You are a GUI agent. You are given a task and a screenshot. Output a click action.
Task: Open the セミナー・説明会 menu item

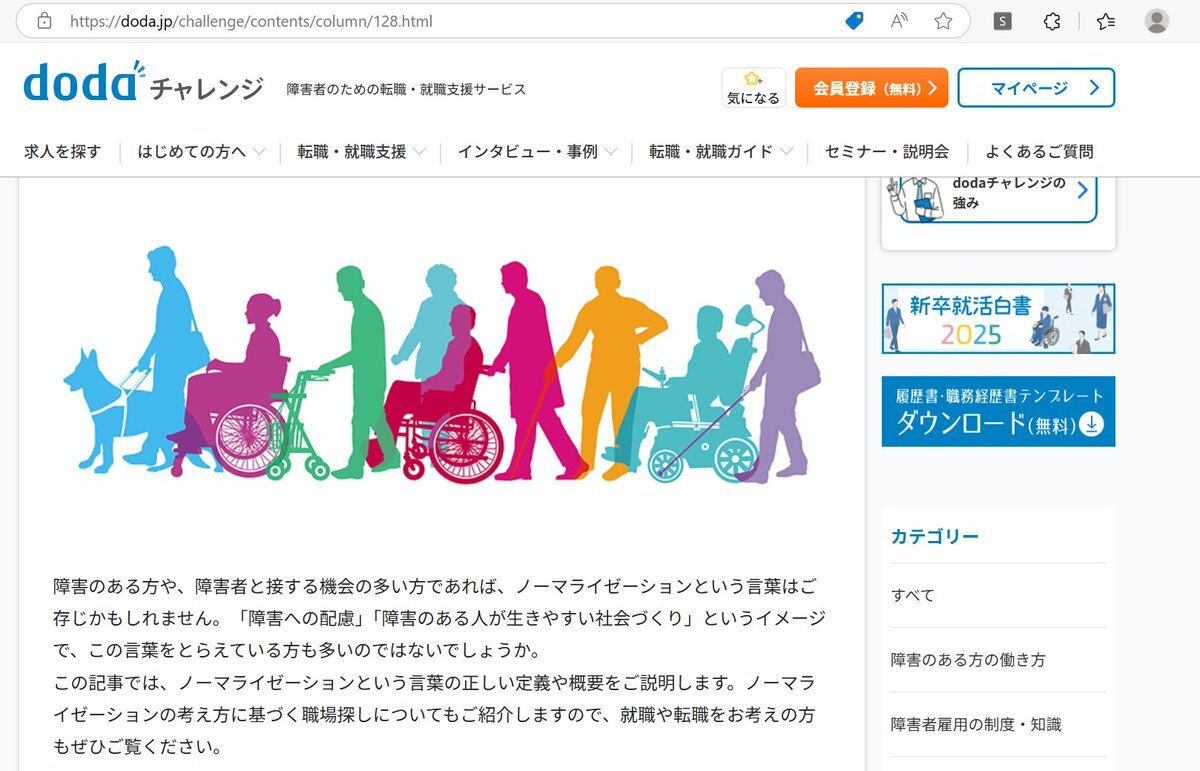point(887,152)
